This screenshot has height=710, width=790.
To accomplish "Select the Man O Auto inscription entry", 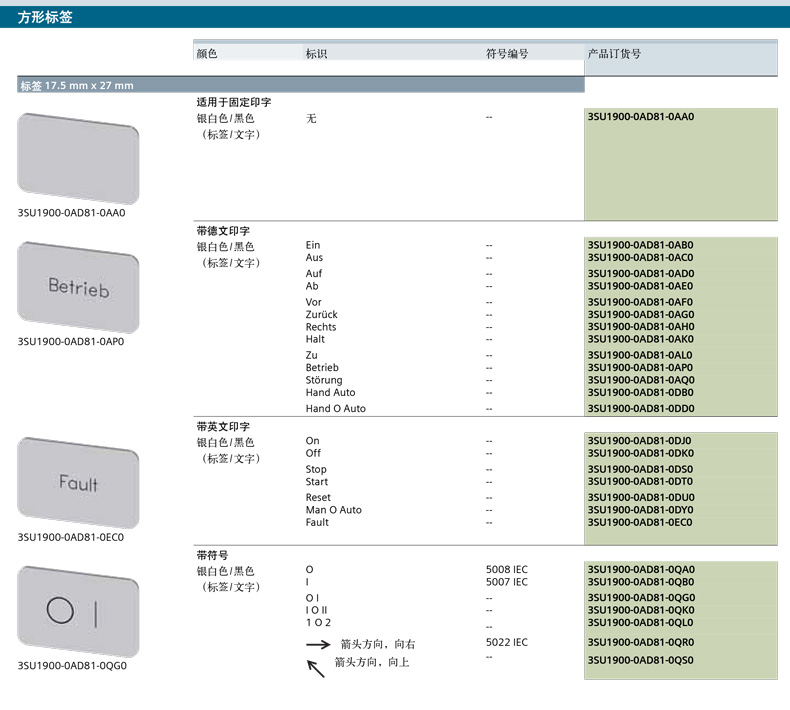I will pos(333,510).
